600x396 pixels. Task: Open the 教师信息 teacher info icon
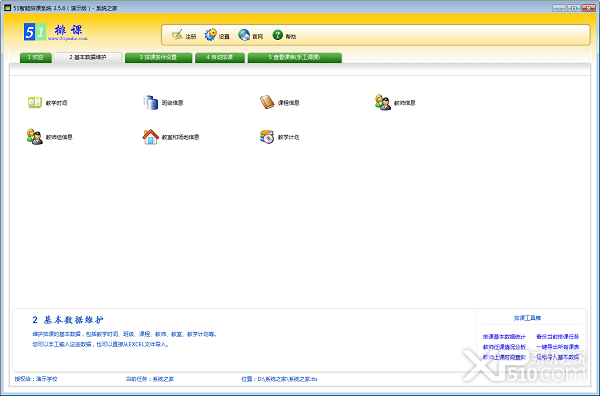pyautogui.click(x=383, y=103)
